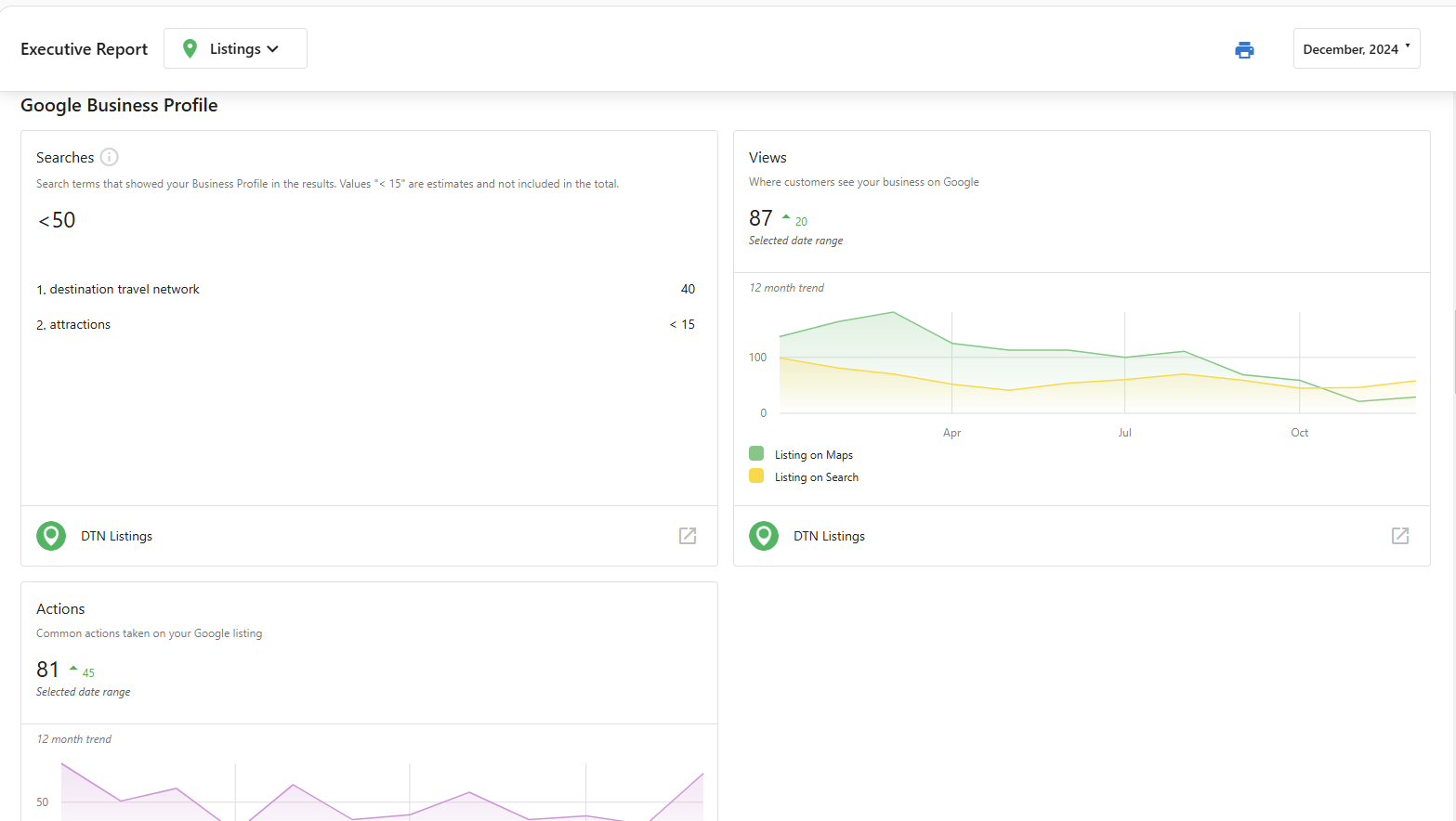
Task: Open external link icon in Searches card
Action: [x=688, y=536]
